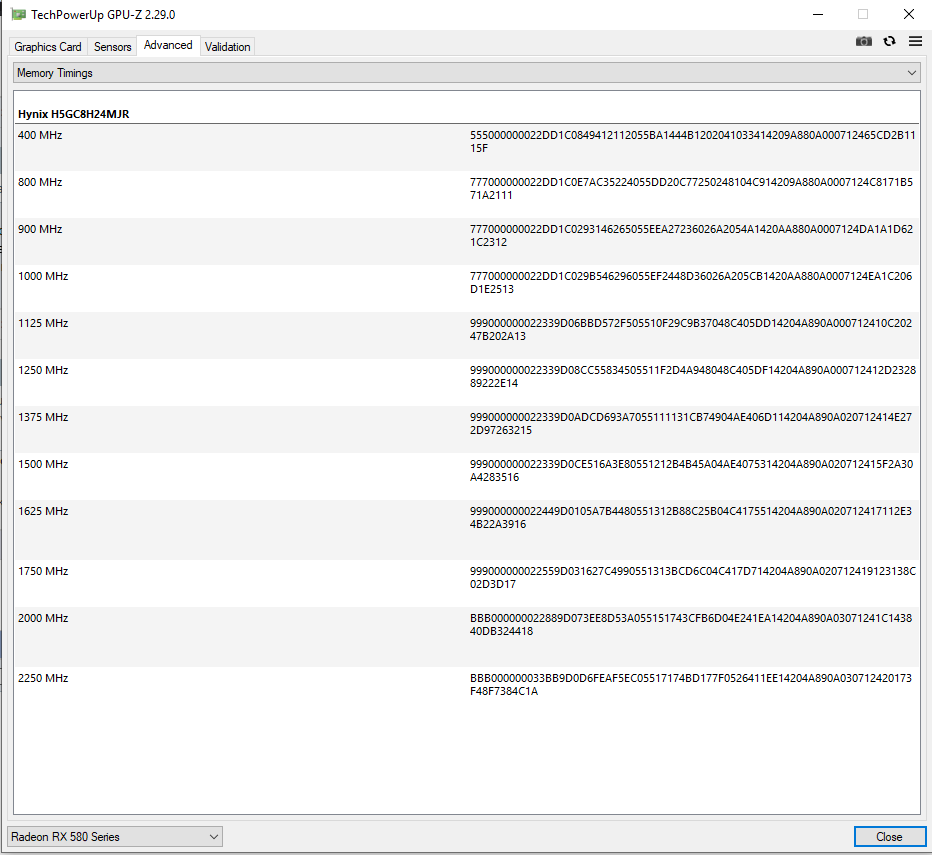Select the 2250 MHz row label
The height and width of the screenshot is (855, 932).
[43, 678]
